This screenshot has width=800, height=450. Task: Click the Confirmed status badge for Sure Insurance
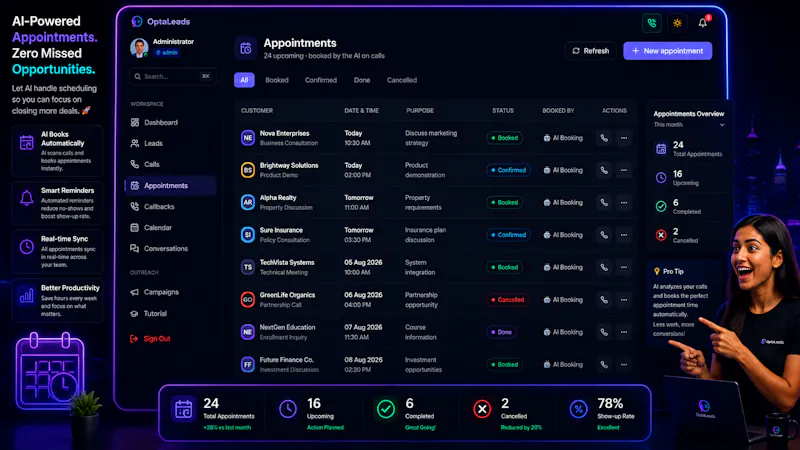[x=508, y=235]
